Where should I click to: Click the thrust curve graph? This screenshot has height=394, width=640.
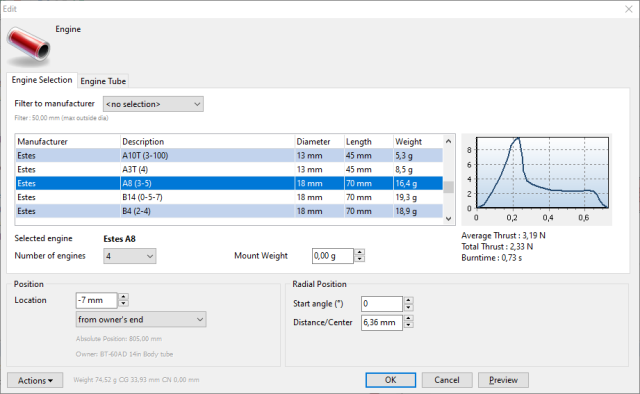tap(537, 180)
